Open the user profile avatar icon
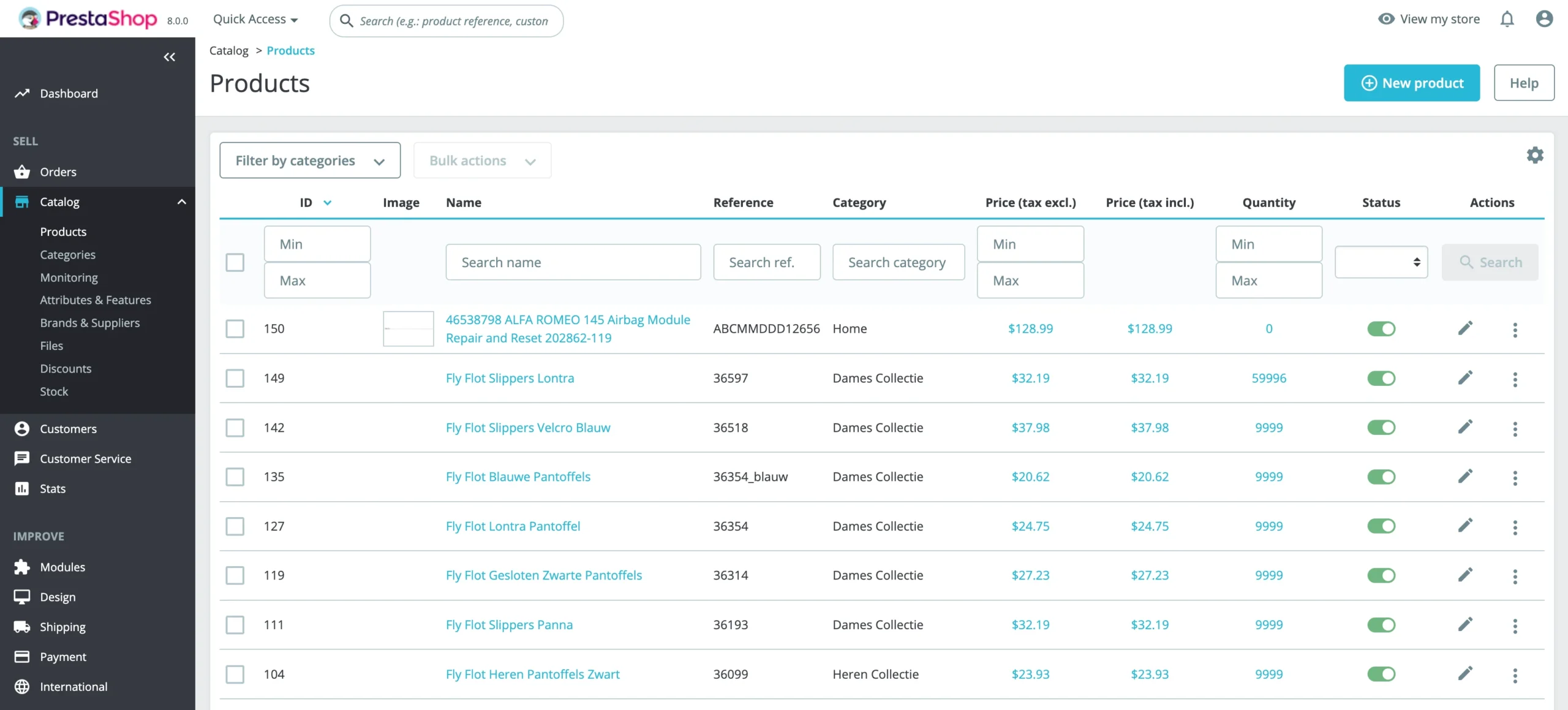The width and height of the screenshot is (1568, 710). 1544,19
